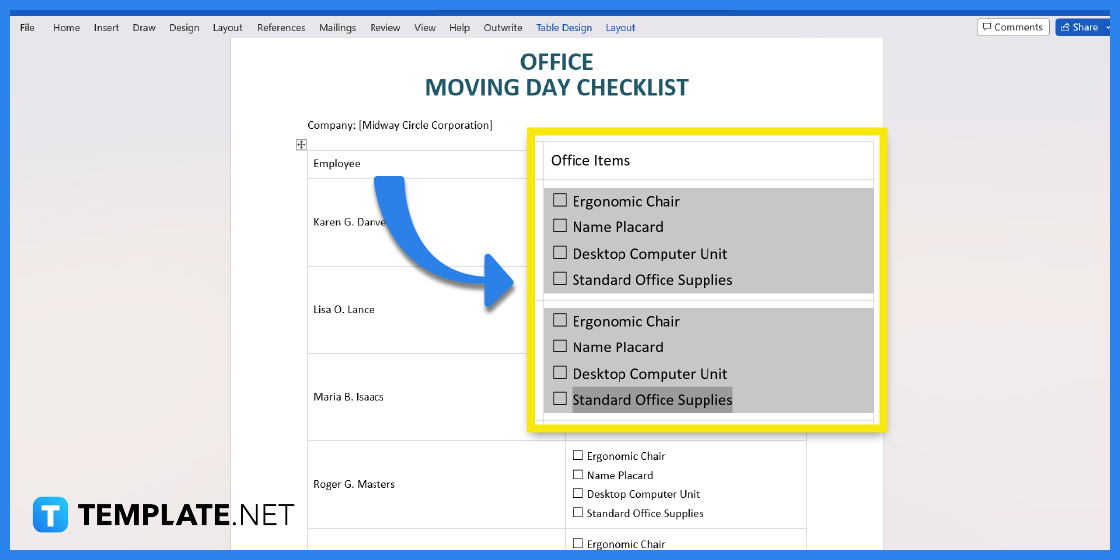
Task: Select the Draw tab
Action: coord(144,28)
